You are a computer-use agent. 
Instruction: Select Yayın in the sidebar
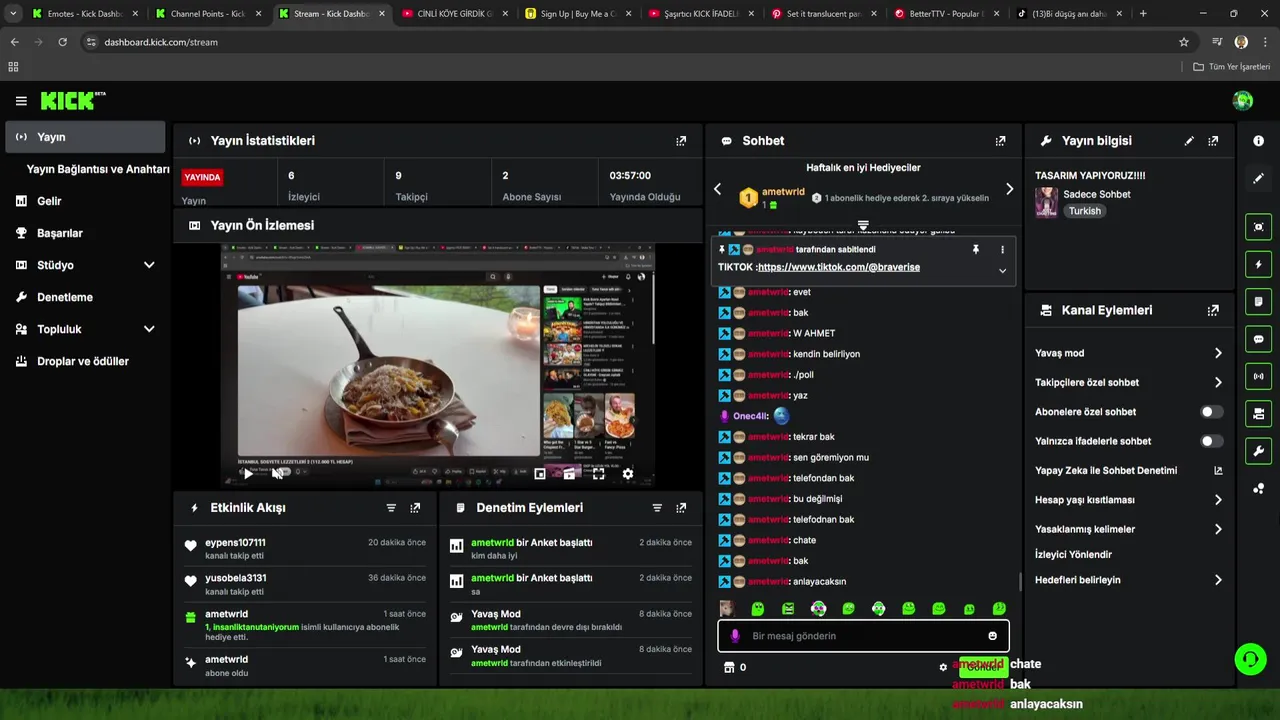(x=85, y=137)
